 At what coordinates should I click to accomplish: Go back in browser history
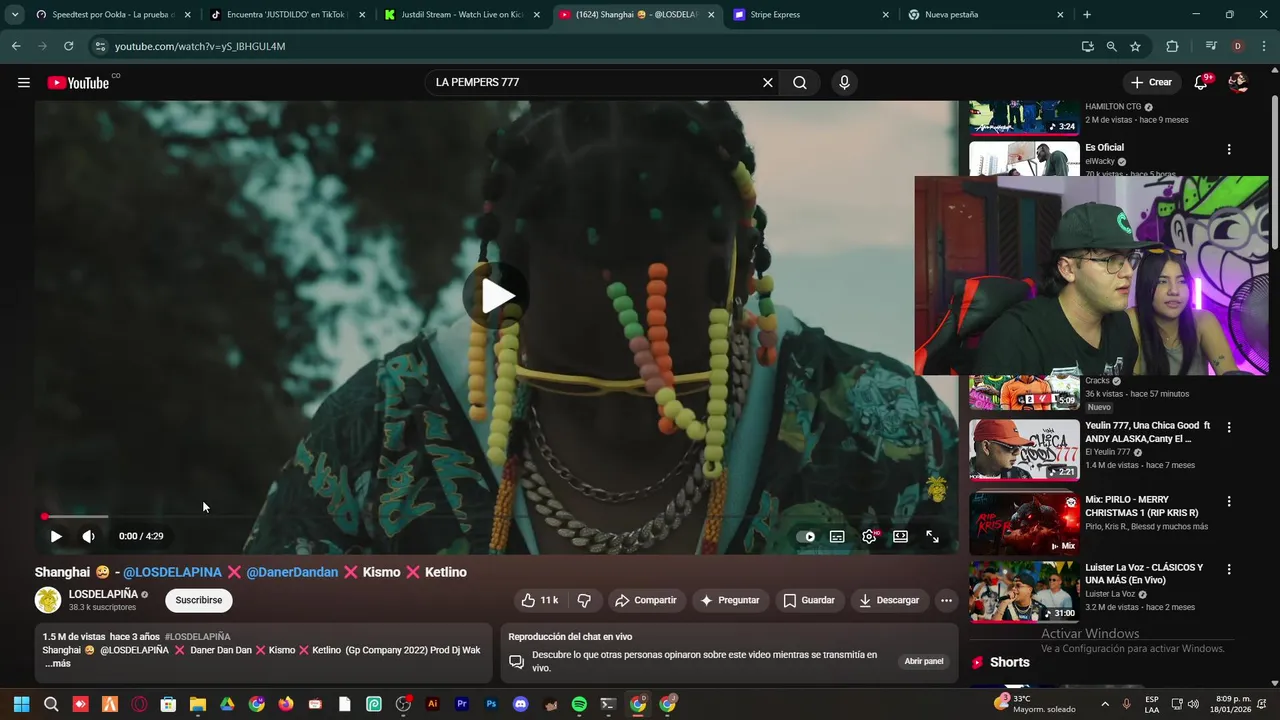16,46
